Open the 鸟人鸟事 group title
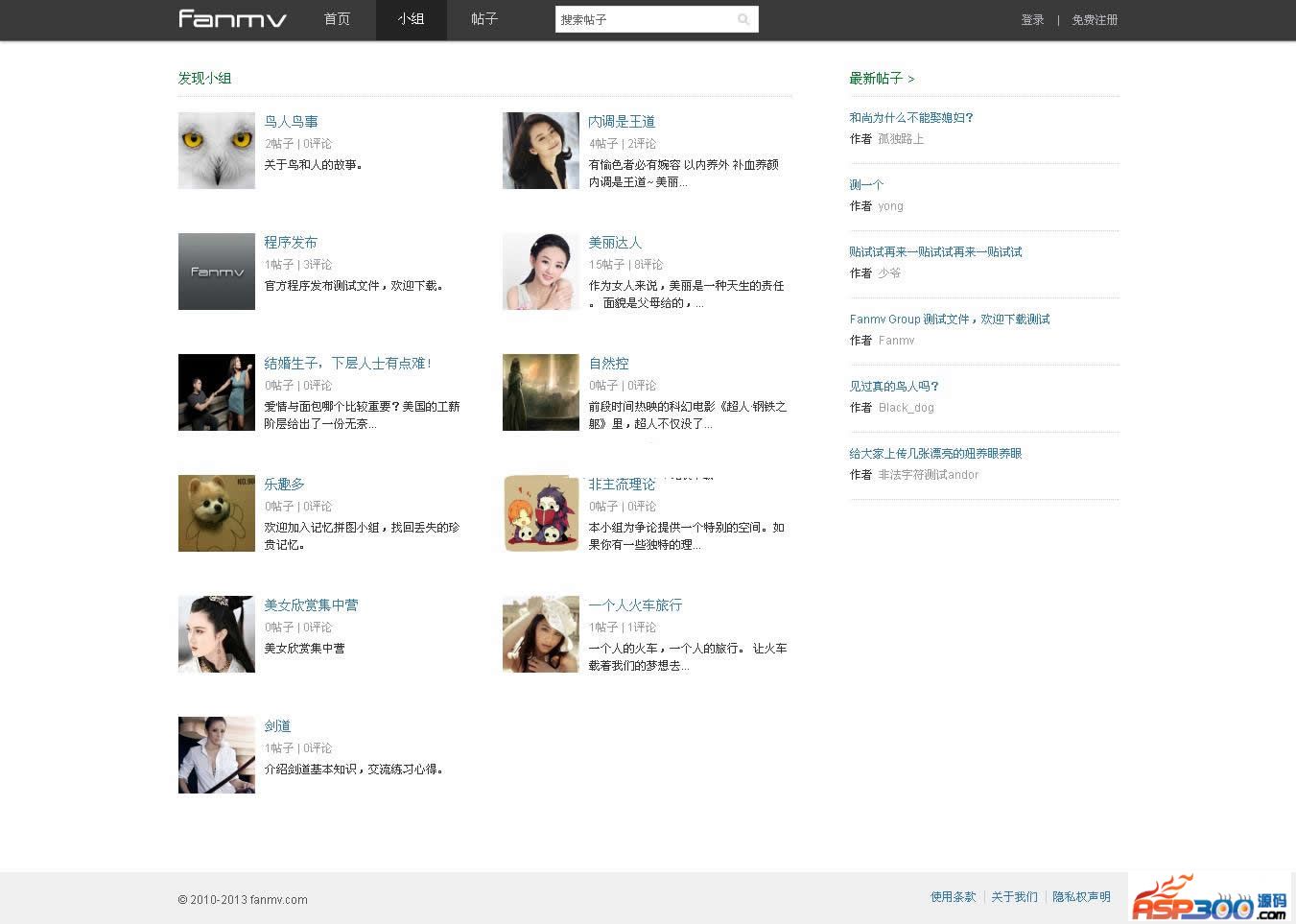This screenshot has height=924, width=1296. 291,122
